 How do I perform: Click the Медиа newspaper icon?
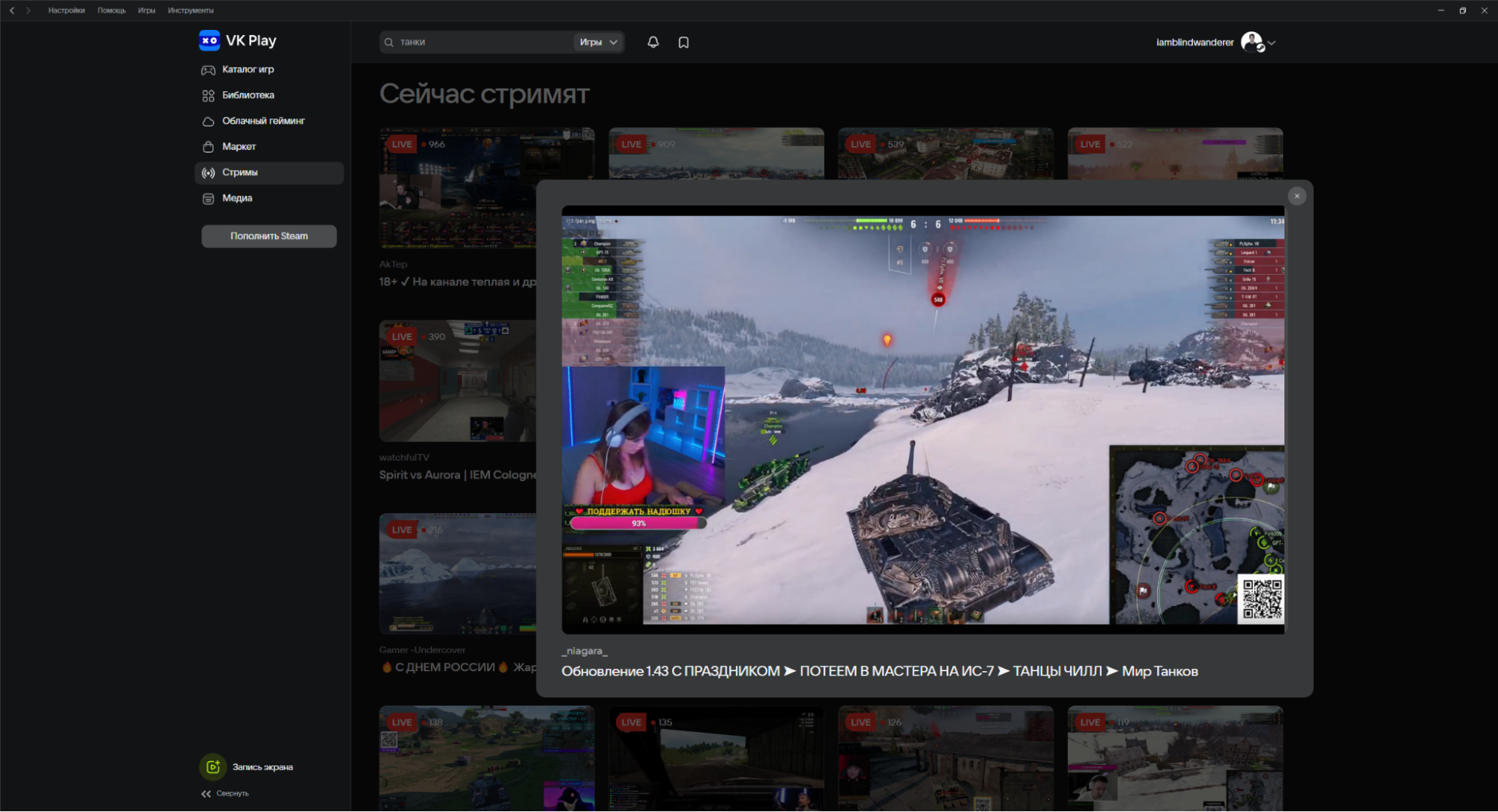pyautogui.click(x=208, y=199)
